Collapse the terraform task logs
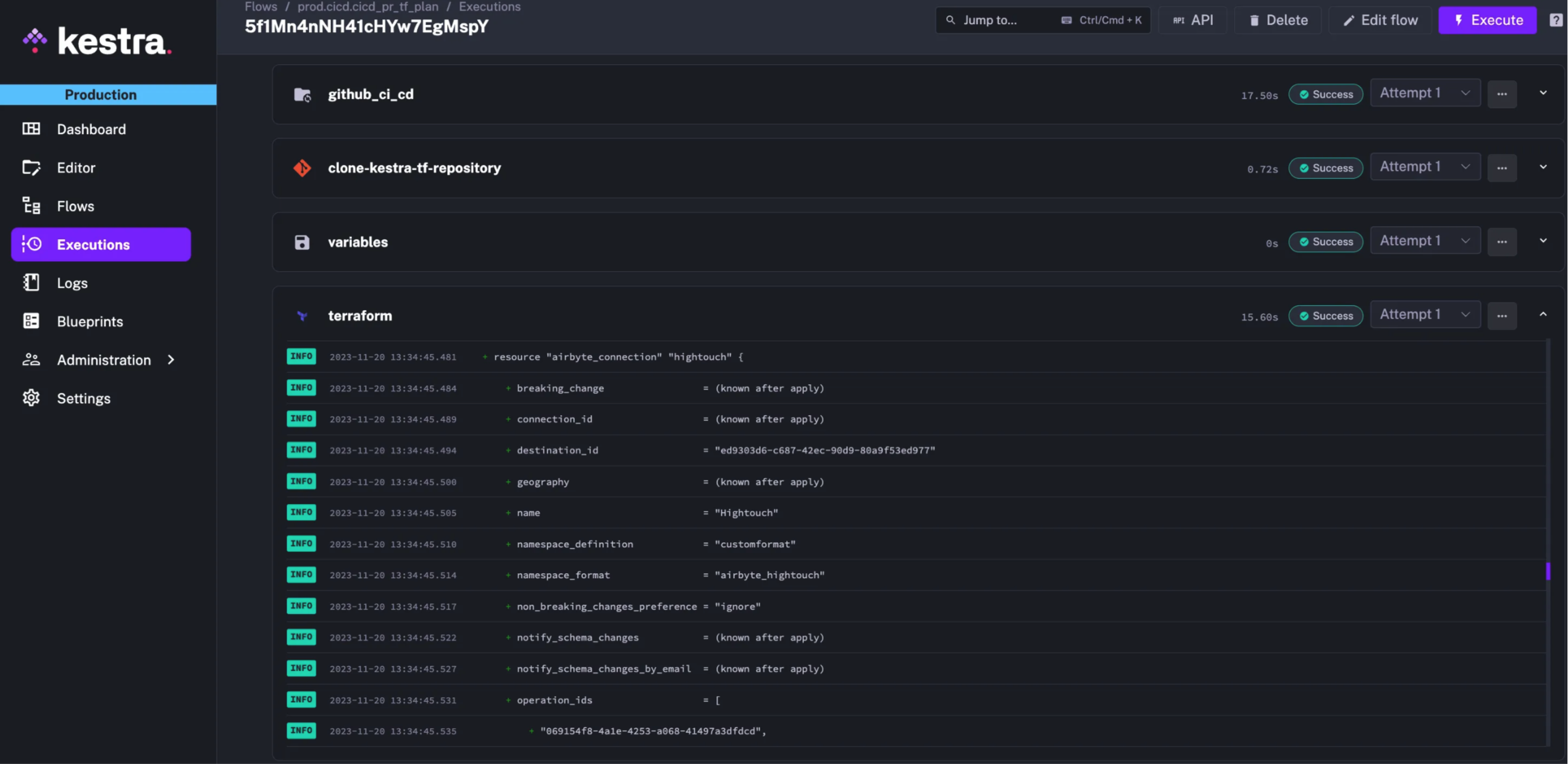The image size is (1568, 764). coord(1543,315)
